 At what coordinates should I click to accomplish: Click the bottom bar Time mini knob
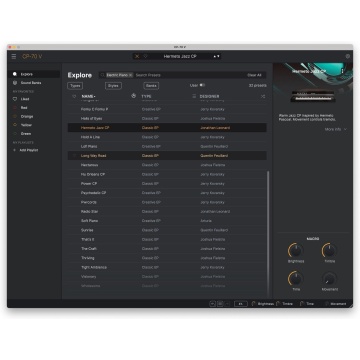[x=302, y=304]
